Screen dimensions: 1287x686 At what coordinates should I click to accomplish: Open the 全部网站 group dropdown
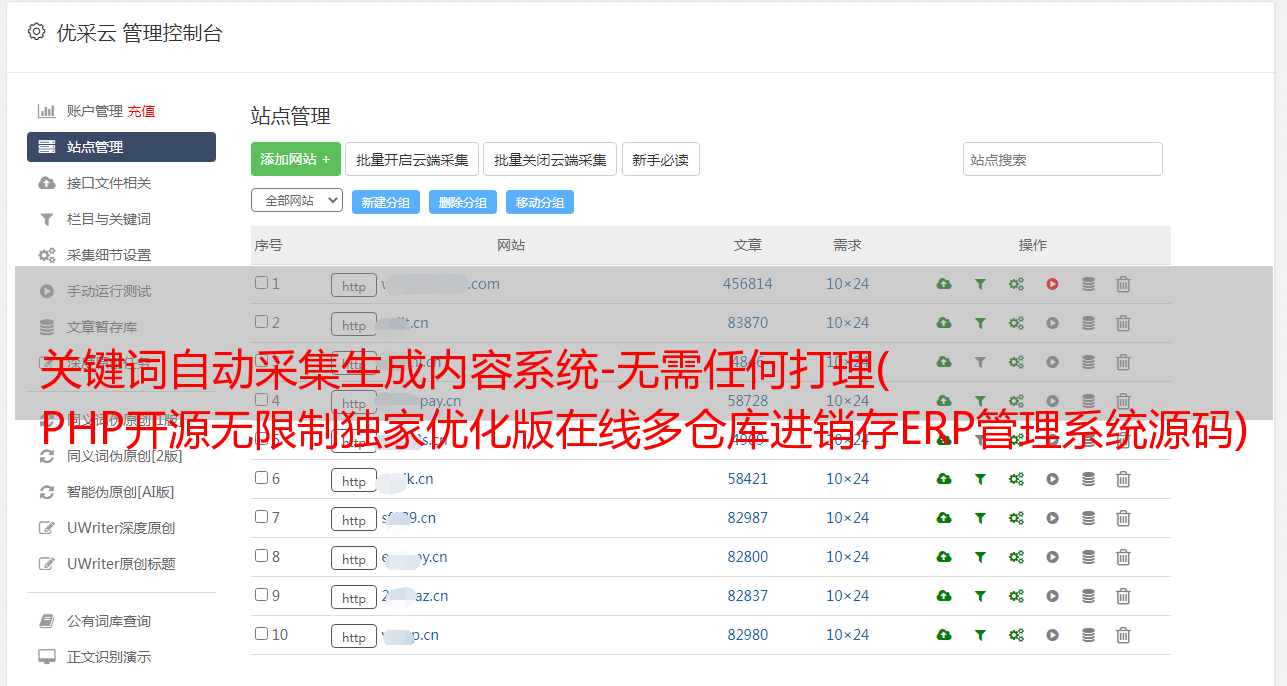tap(297, 201)
